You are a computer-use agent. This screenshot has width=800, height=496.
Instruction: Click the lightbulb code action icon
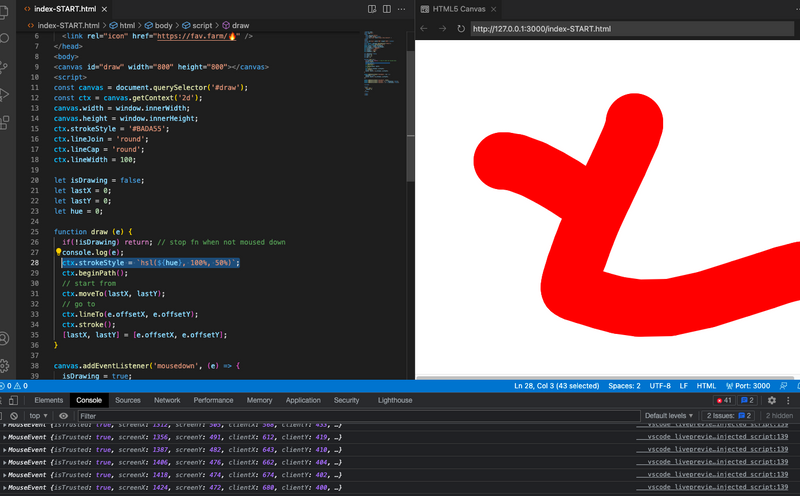58,252
